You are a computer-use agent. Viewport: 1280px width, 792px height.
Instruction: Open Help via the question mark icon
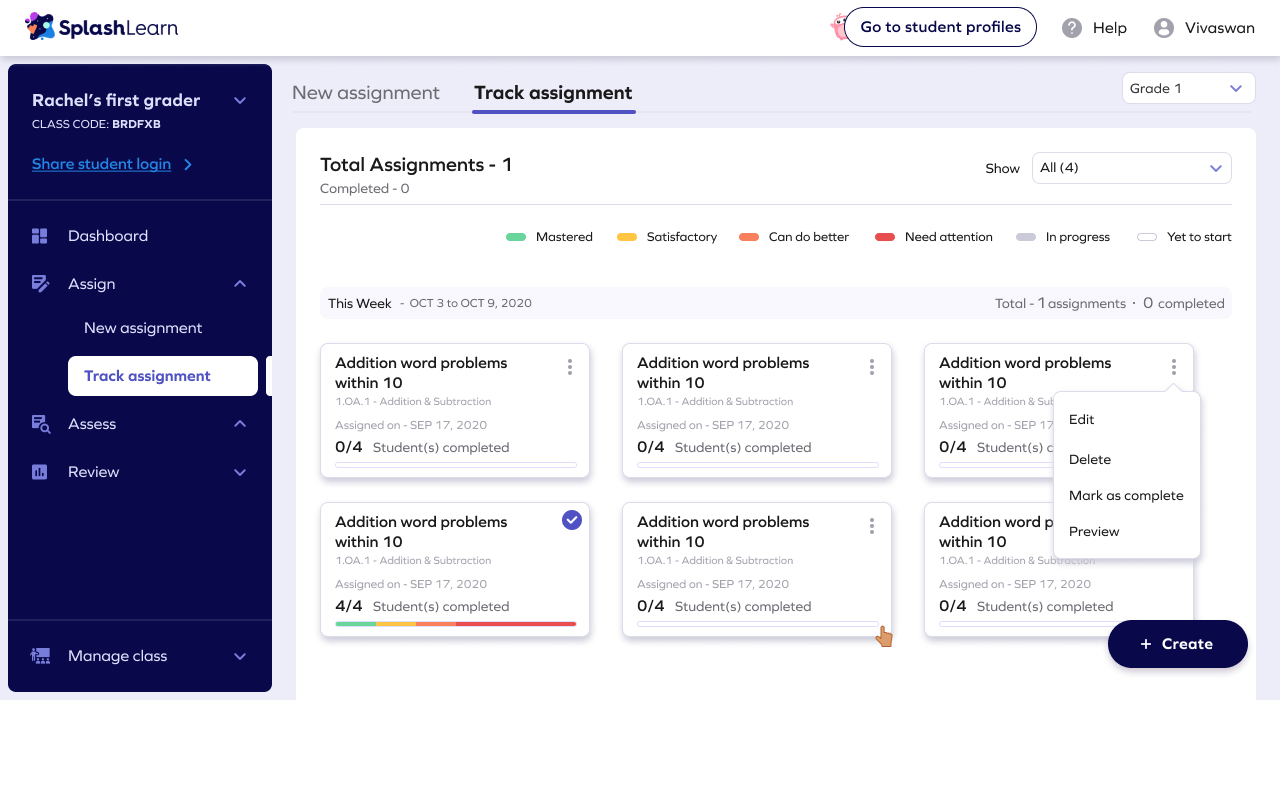click(1072, 28)
